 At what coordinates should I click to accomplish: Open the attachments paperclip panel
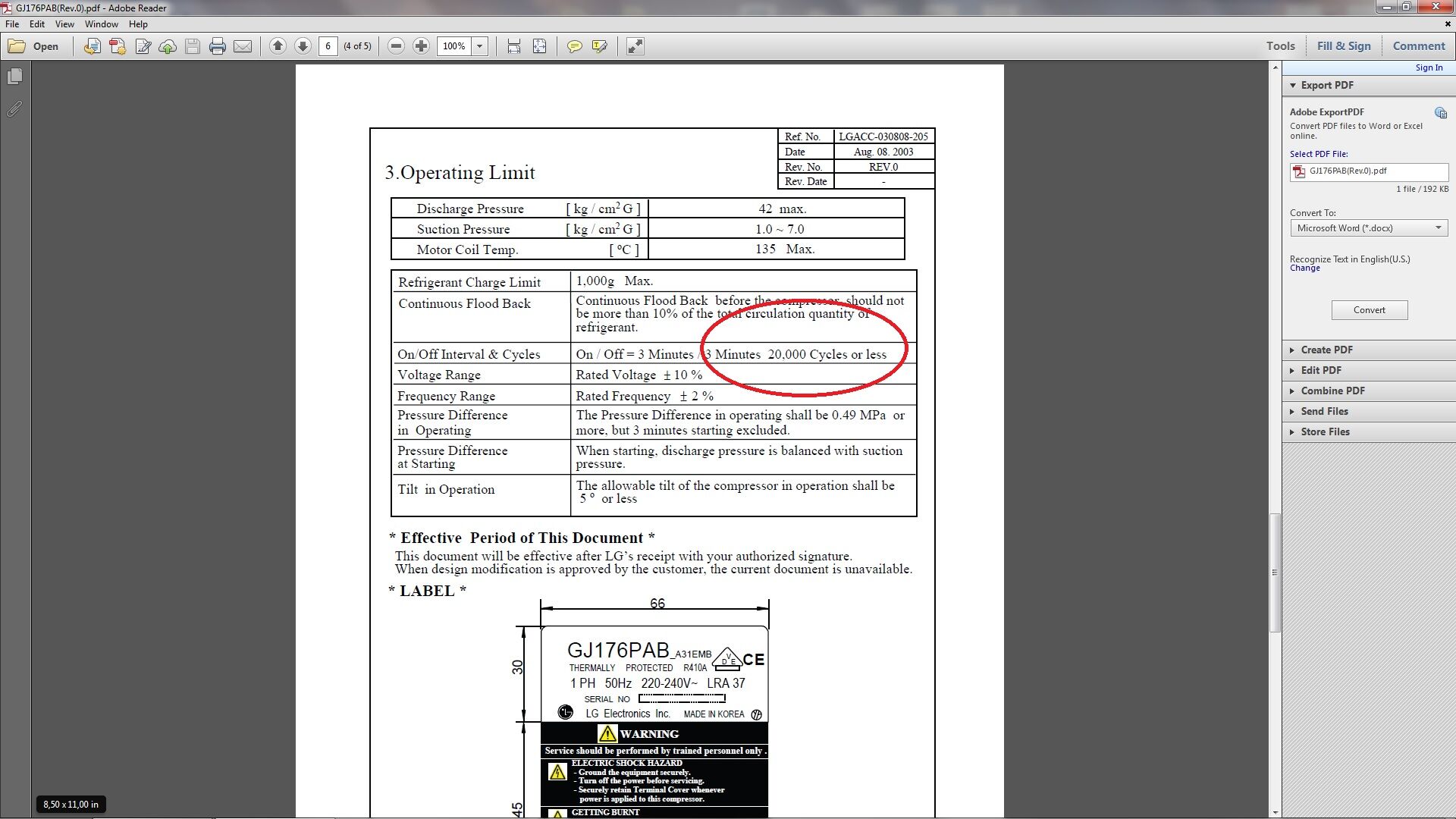click(14, 109)
